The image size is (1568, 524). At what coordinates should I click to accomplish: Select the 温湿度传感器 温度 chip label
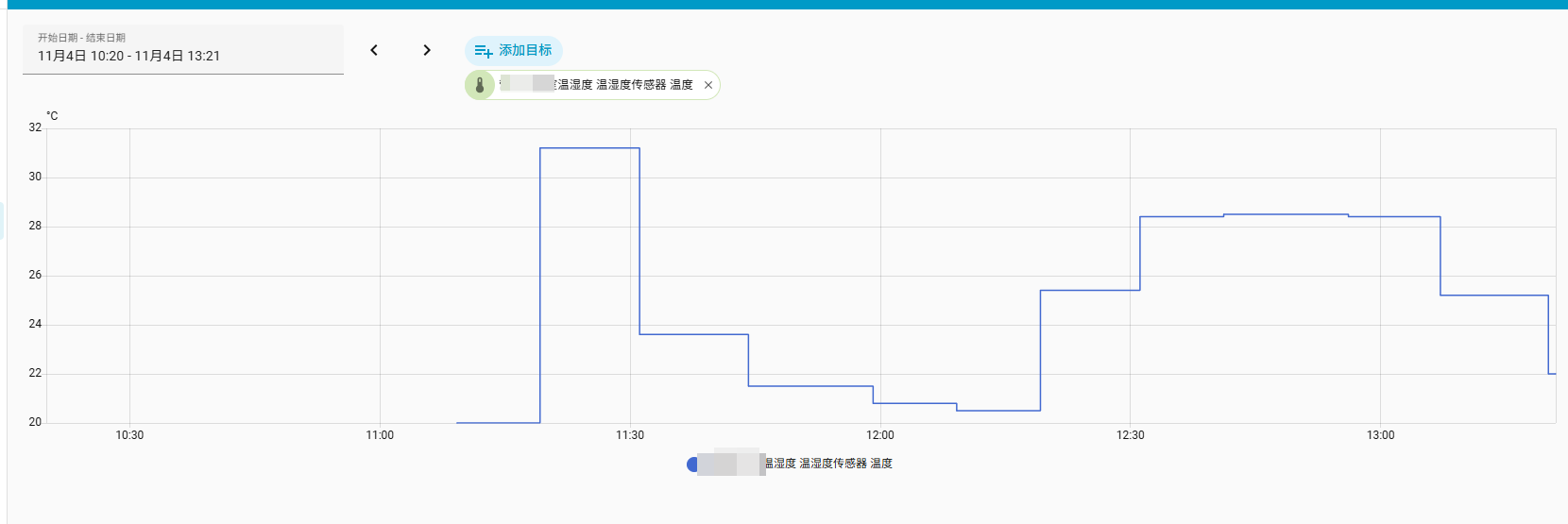624,85
